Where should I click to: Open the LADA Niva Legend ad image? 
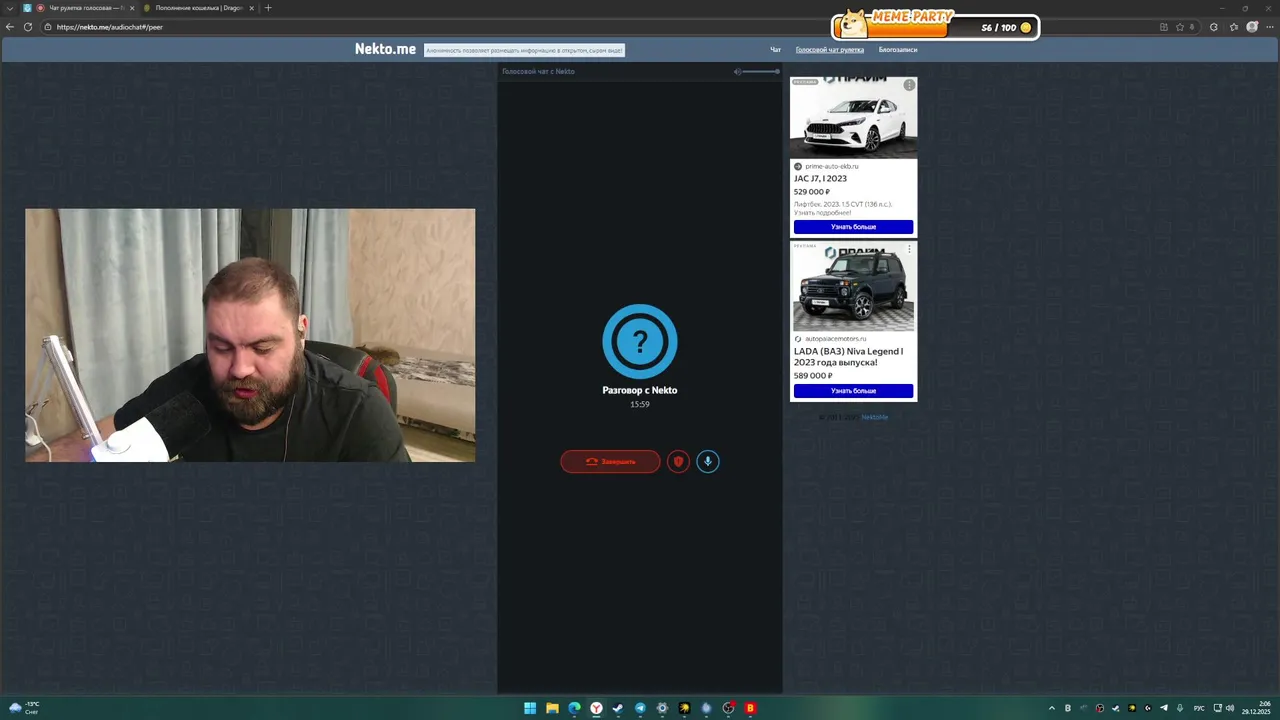pos(853,287)
